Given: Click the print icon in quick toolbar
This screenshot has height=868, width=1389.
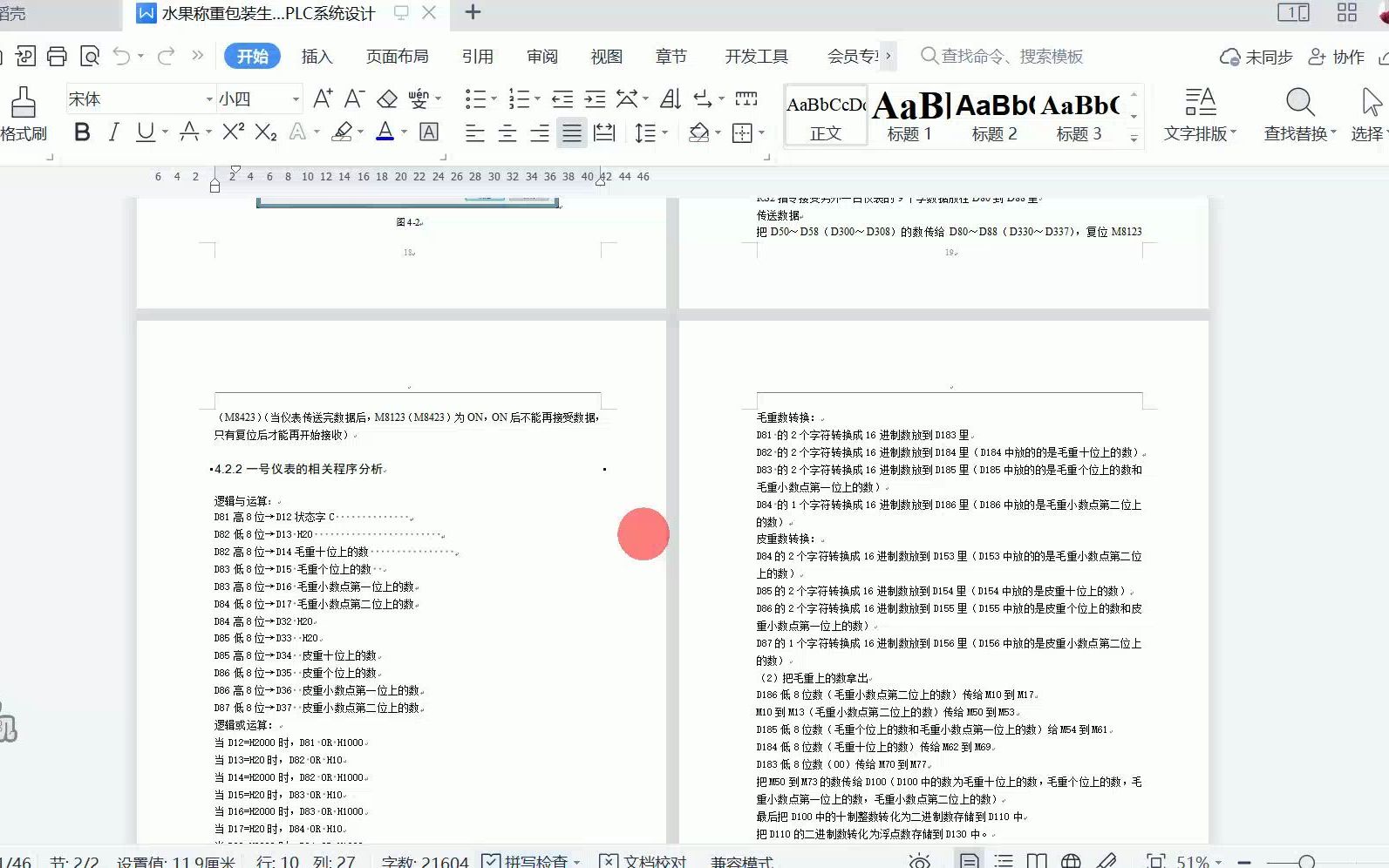Looking at the screenshot, I should tap(57, 57).
